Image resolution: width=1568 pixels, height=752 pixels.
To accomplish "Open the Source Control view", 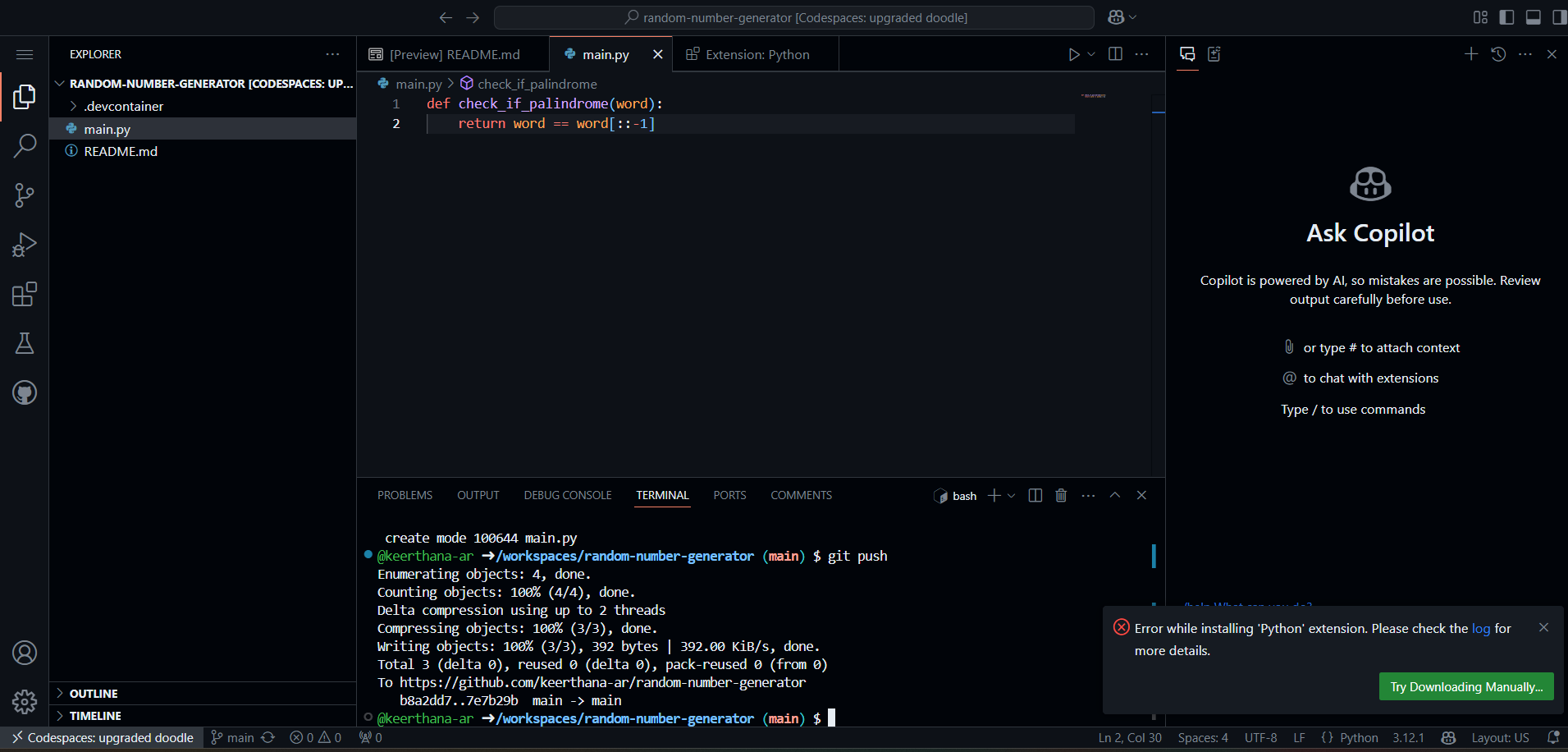I will (25, 195).
